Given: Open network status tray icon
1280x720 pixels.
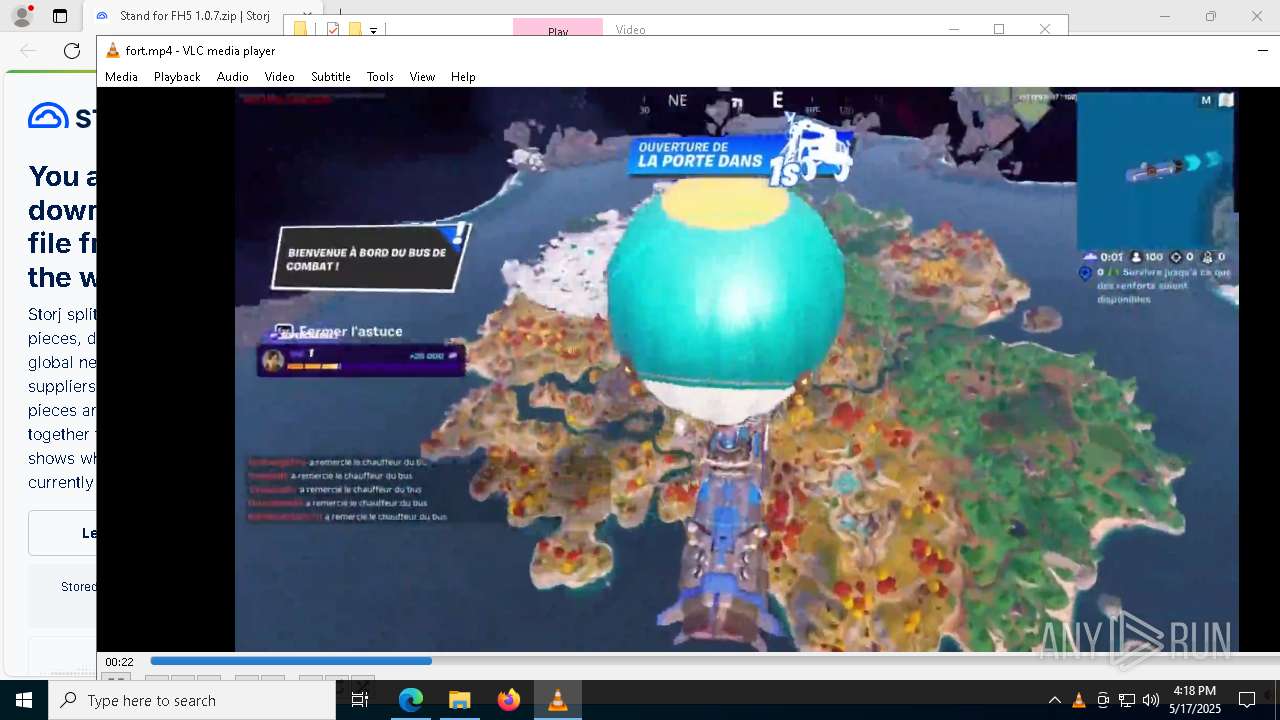Looking at the screenshot, I should [x=1127, y=700].
